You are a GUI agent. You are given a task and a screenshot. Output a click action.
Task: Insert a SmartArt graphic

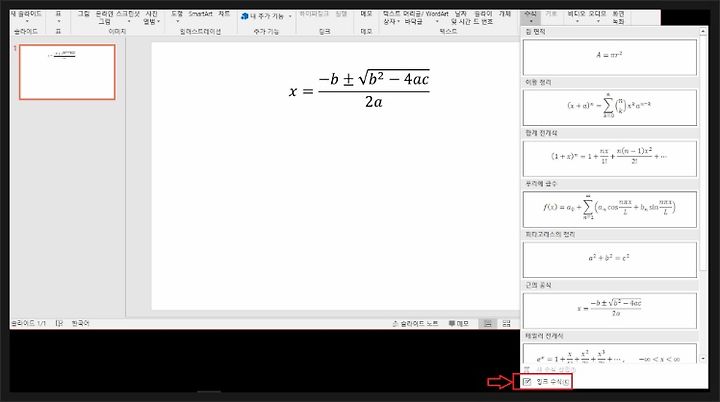click(200, 14)
